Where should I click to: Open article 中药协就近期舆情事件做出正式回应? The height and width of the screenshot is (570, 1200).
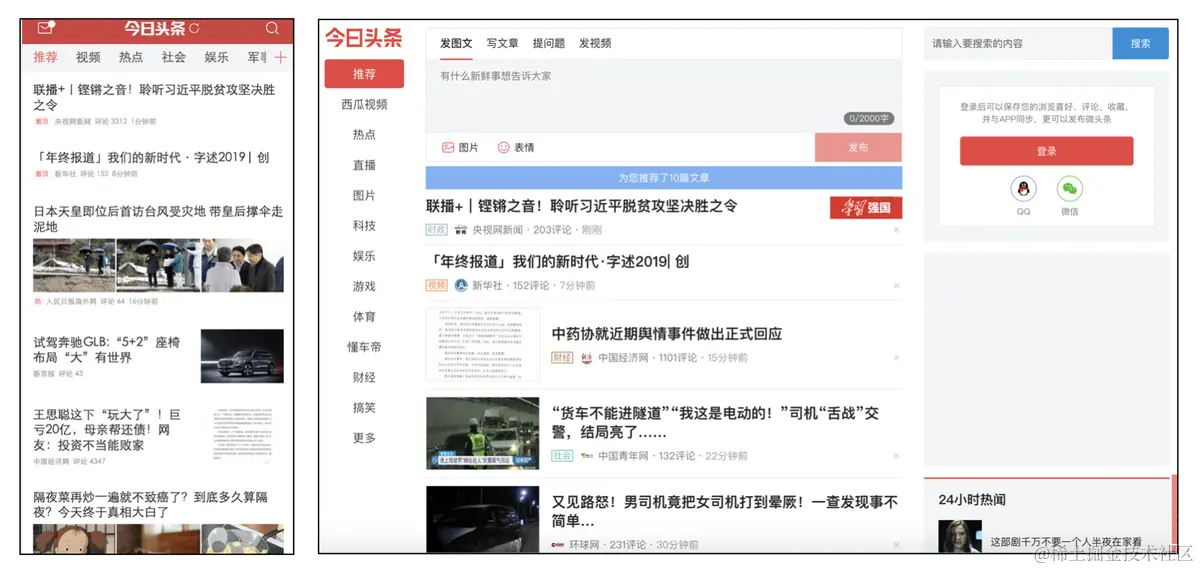tap(667, 334)
